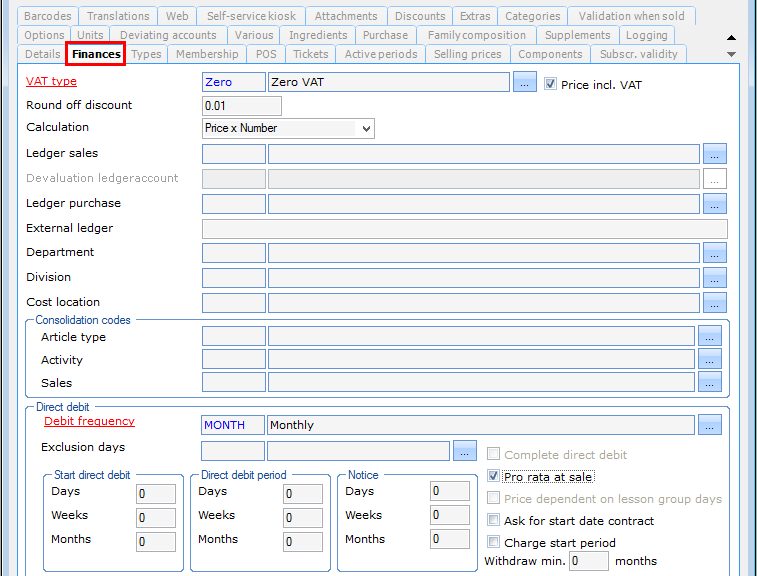Uncheck Pro rata at sale
Viewport: 757px width, 576px height.
point(494,477)
